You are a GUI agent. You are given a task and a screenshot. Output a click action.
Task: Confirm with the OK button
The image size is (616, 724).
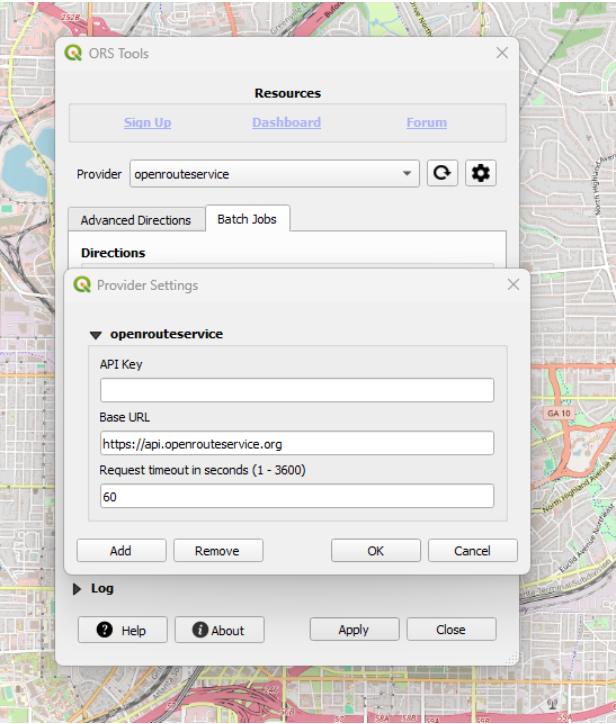pyautogui.click(x=376, y=550)
